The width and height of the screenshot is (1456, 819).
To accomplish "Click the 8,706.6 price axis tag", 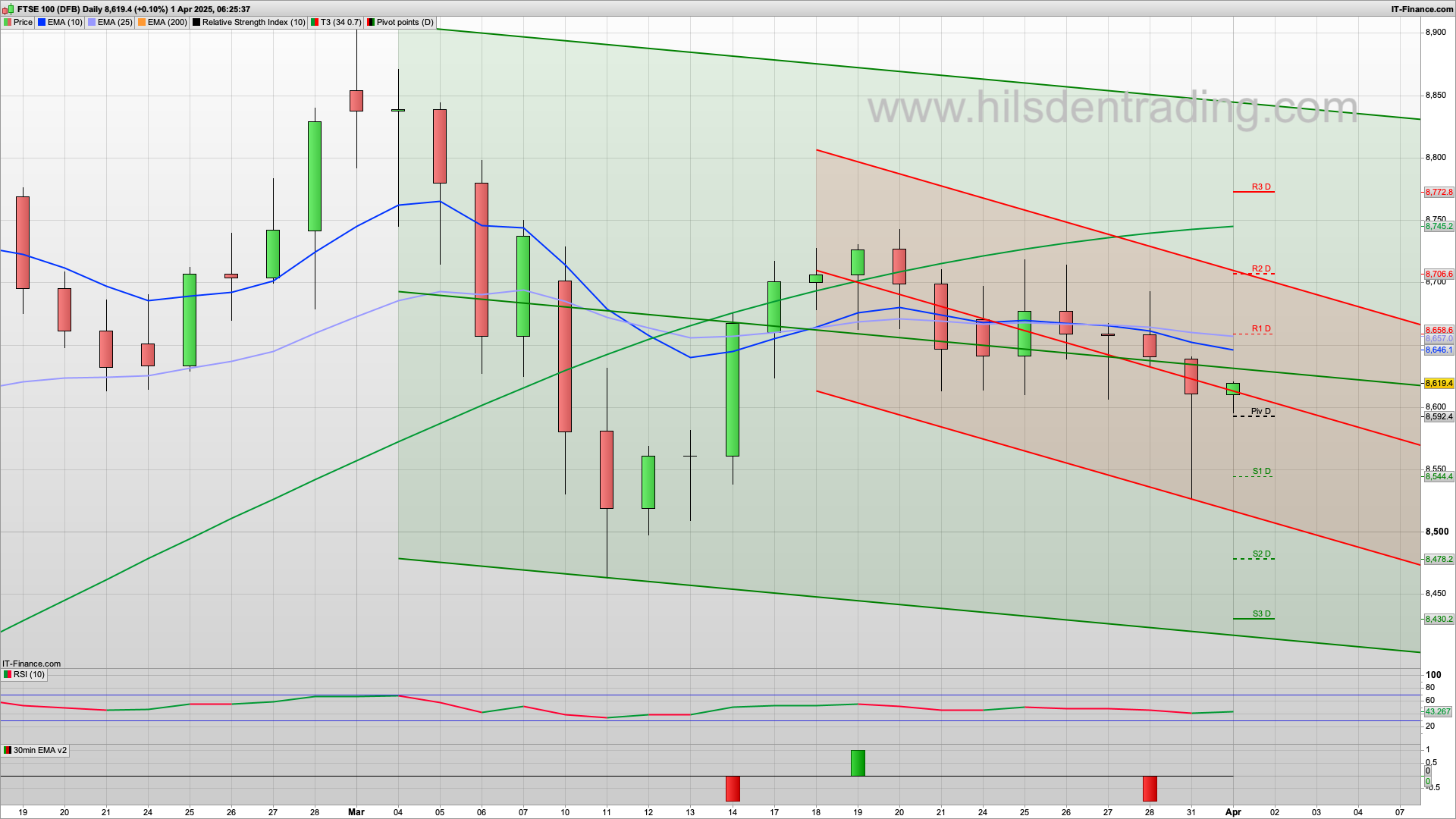I will click(x=1439, y=274).
